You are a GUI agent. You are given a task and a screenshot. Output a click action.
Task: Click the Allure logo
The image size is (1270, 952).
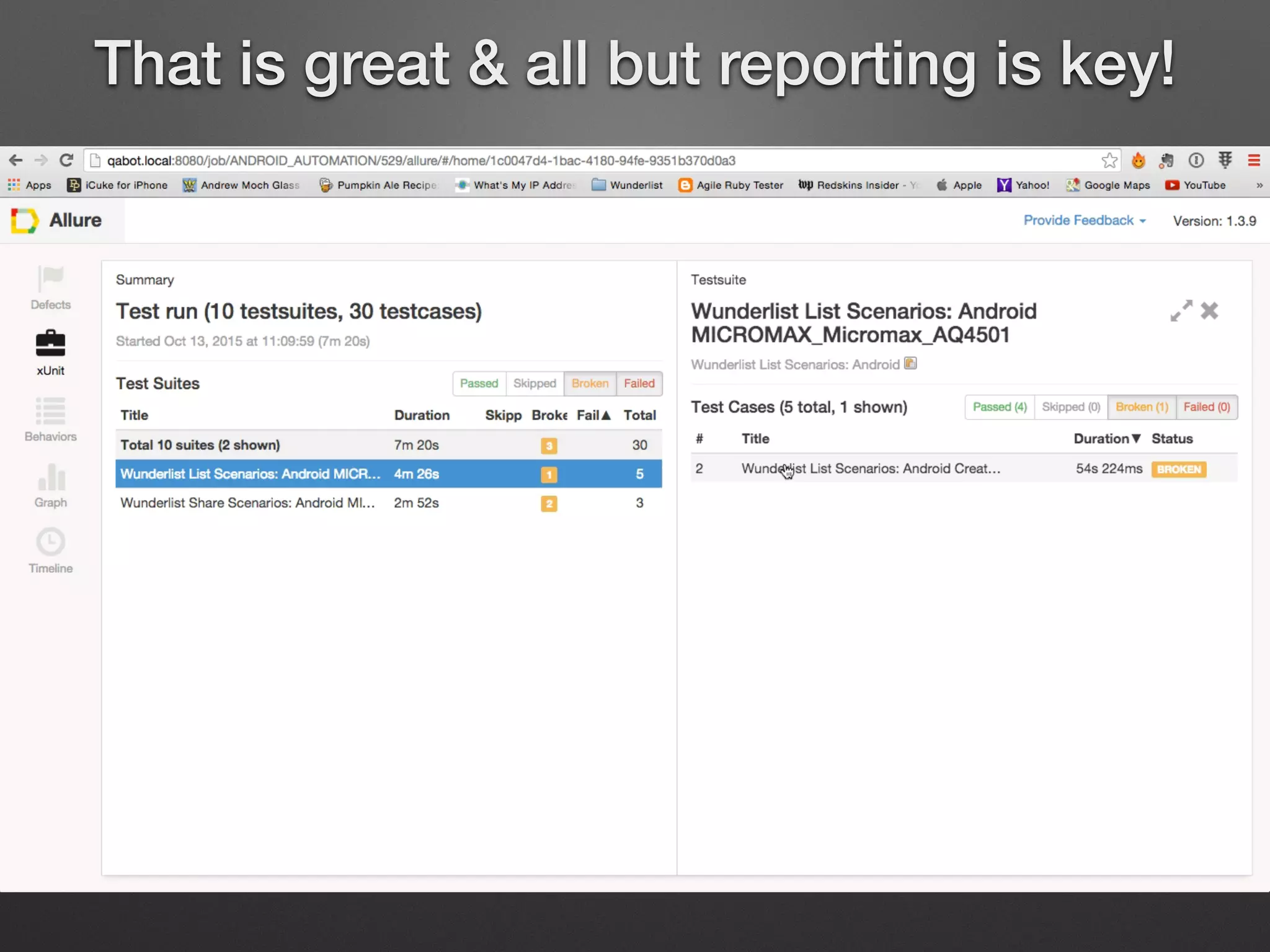(x=56, y=221)
